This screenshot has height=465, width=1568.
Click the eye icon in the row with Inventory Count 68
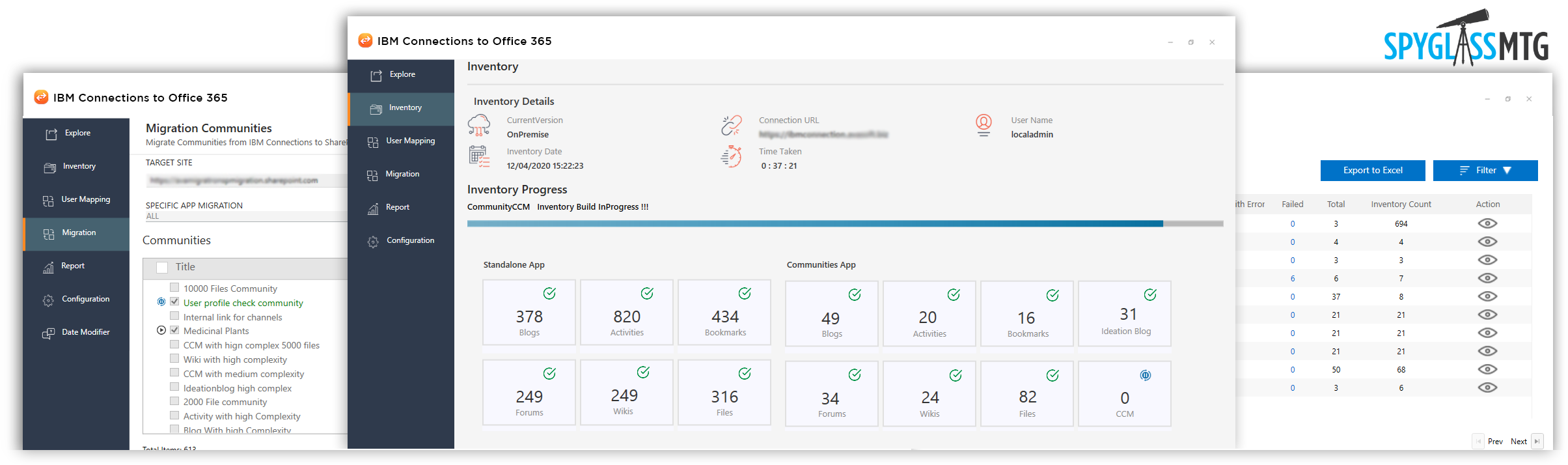pos(1487,369)
